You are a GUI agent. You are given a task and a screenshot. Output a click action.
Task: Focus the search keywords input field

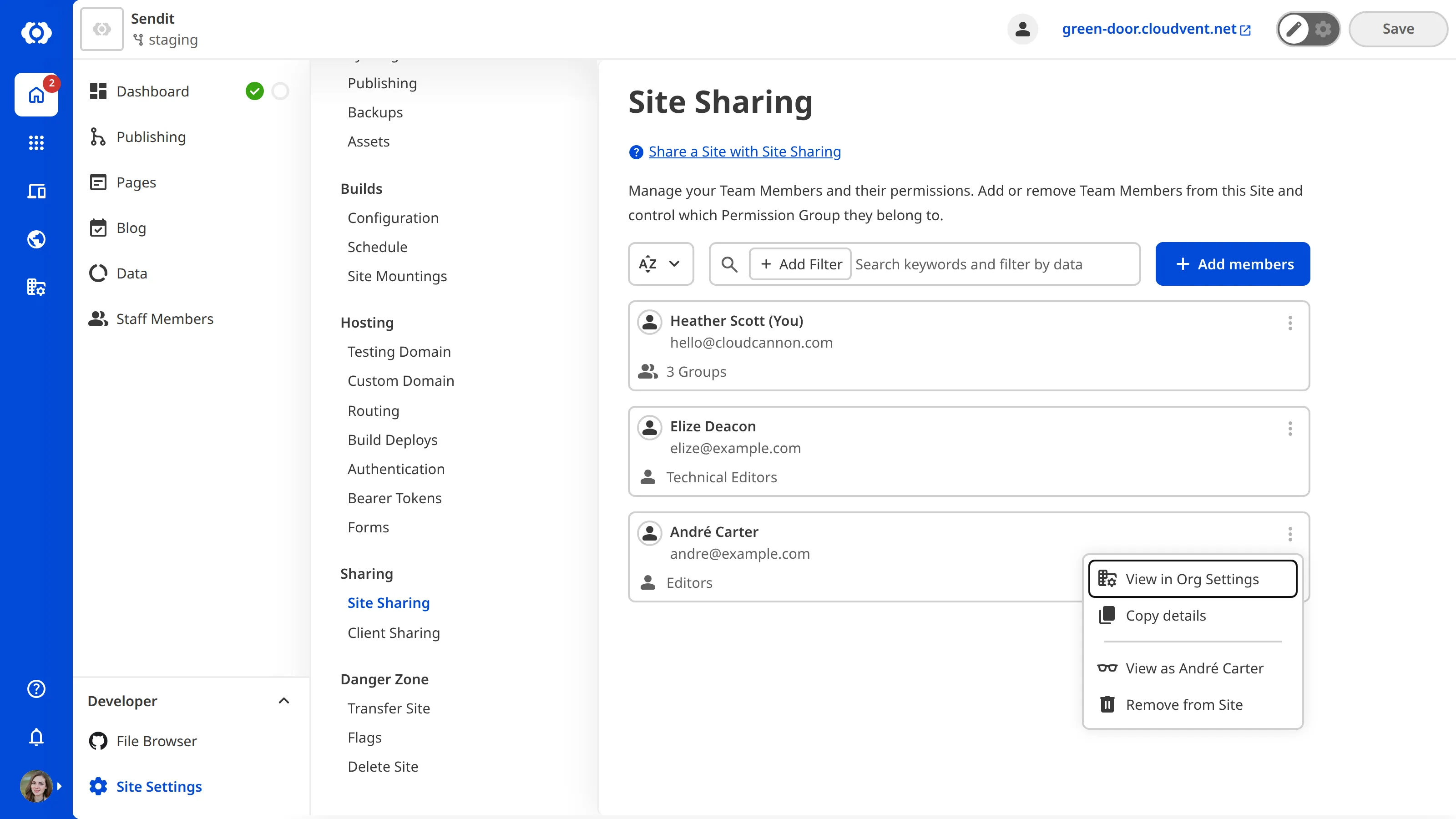point(995,264)
